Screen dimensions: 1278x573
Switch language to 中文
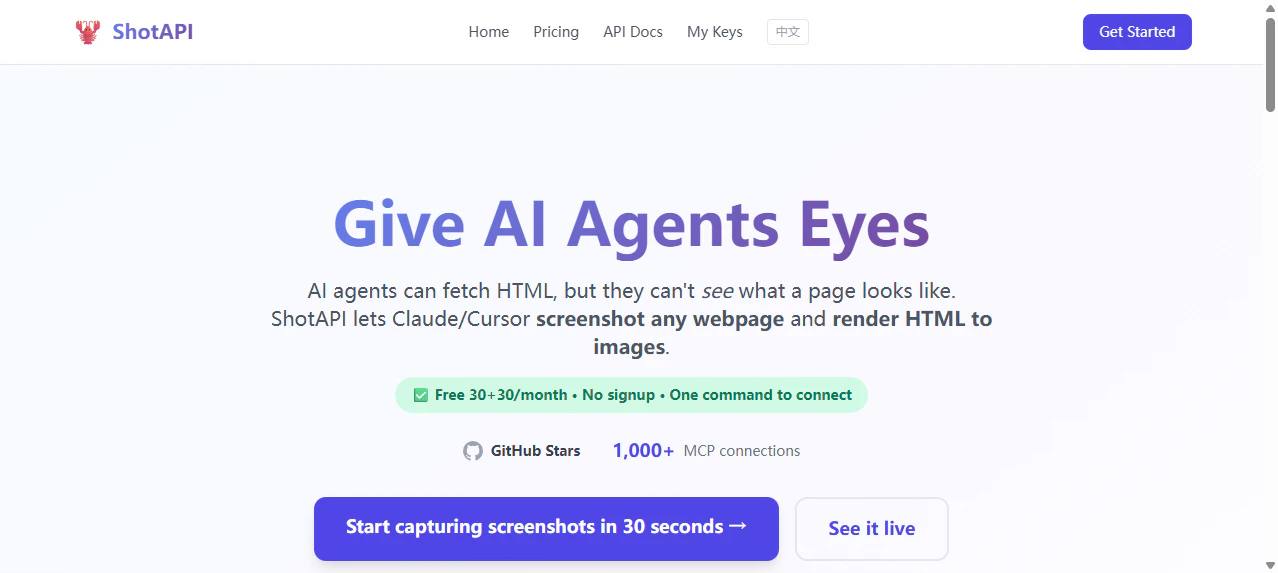[788, 32]
